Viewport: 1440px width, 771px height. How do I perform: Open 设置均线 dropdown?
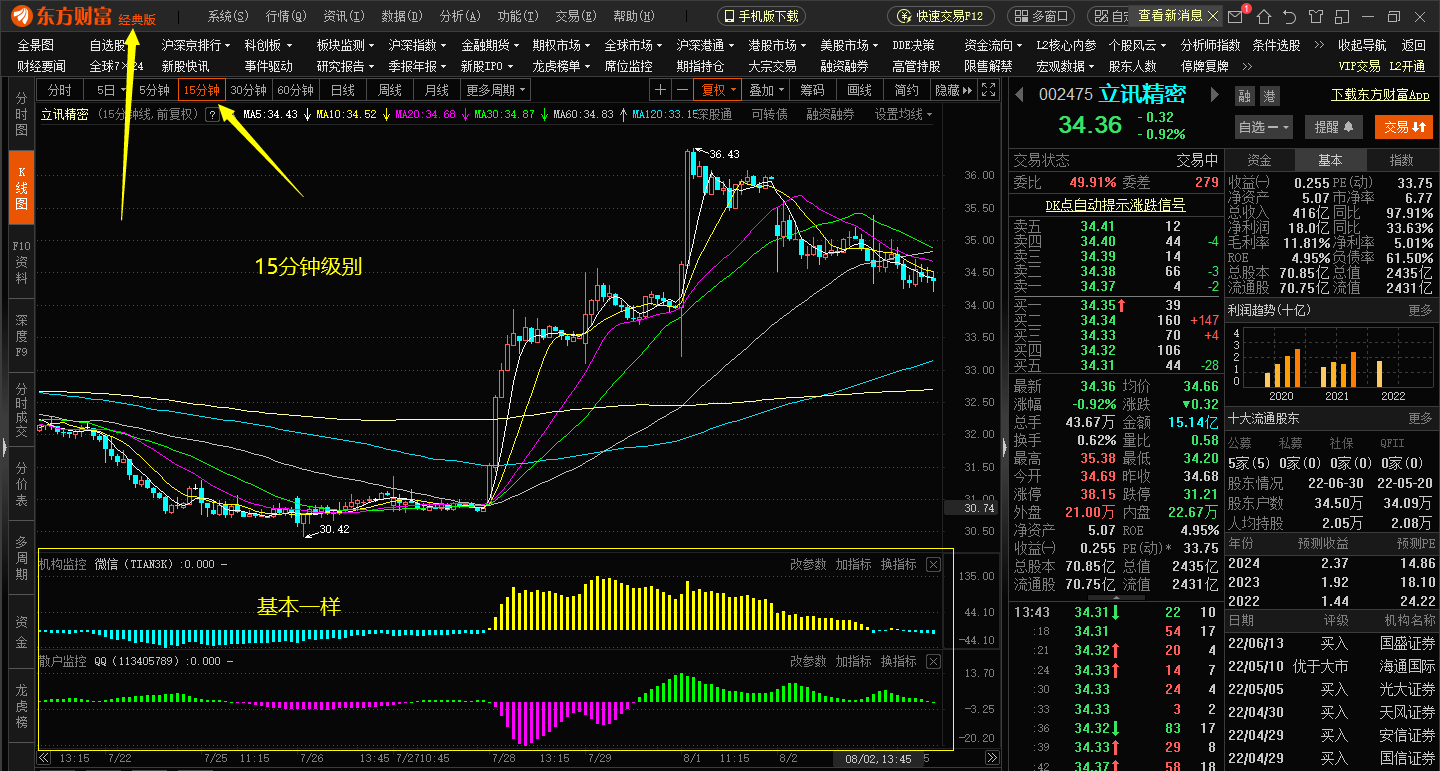903,115
